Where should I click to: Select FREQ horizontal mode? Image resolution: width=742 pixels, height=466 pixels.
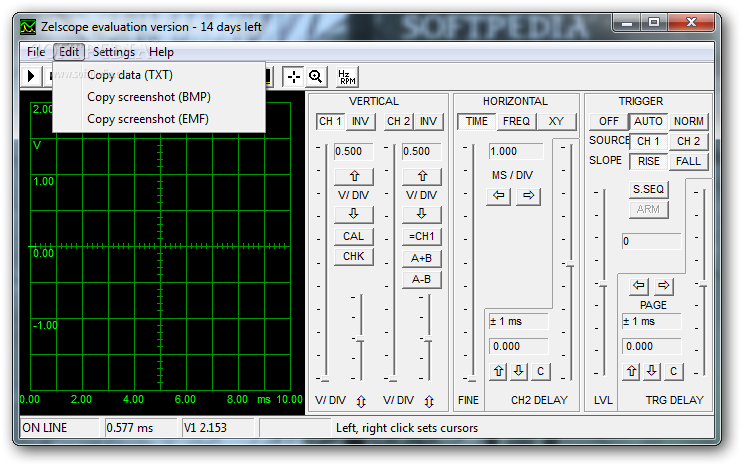(516, 122)
